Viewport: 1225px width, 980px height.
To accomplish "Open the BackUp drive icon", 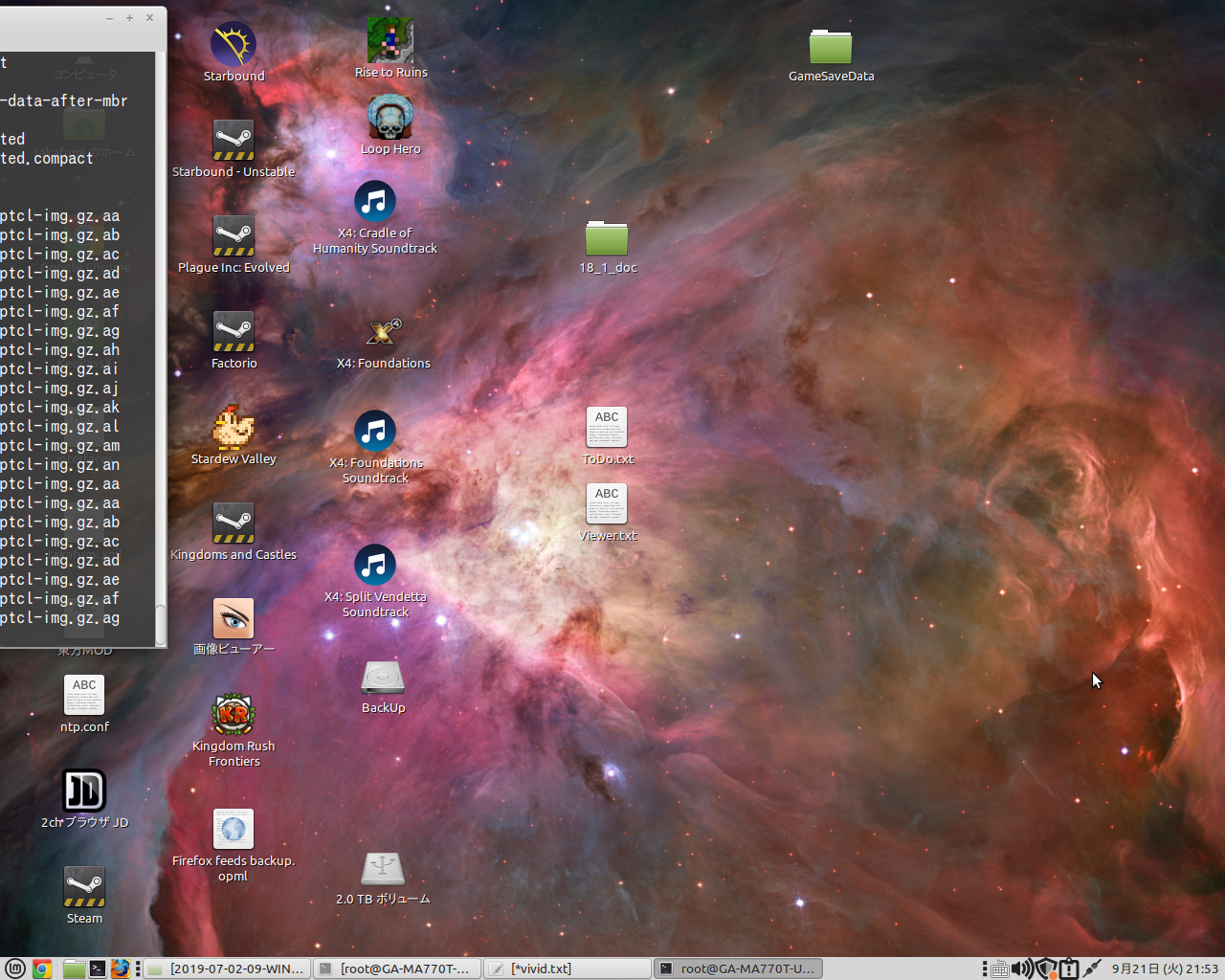I will (x=383, y=678).
